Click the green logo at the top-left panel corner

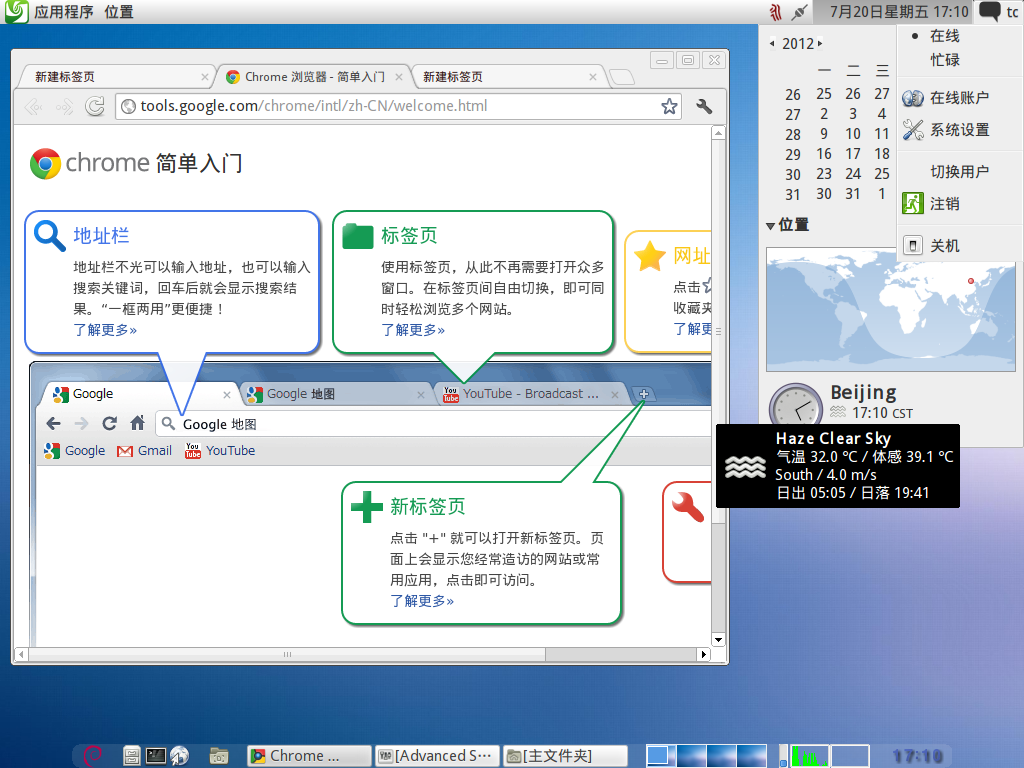[x=16, y=11]
